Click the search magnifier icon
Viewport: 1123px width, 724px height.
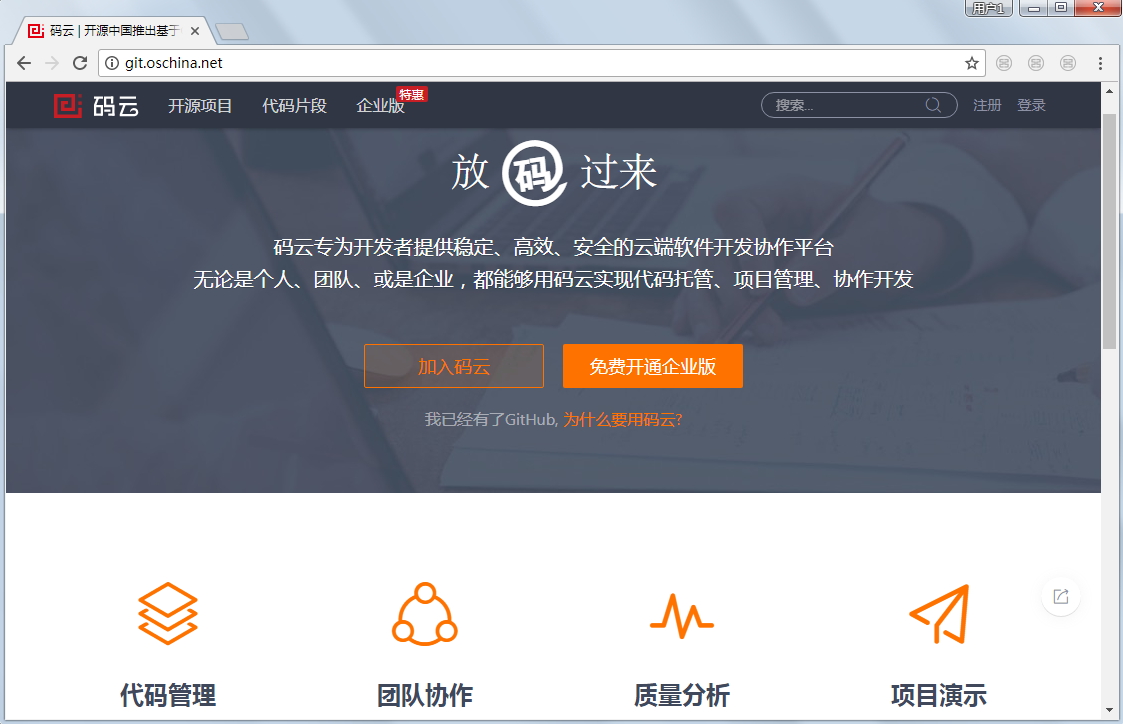[x=933, y=105]
